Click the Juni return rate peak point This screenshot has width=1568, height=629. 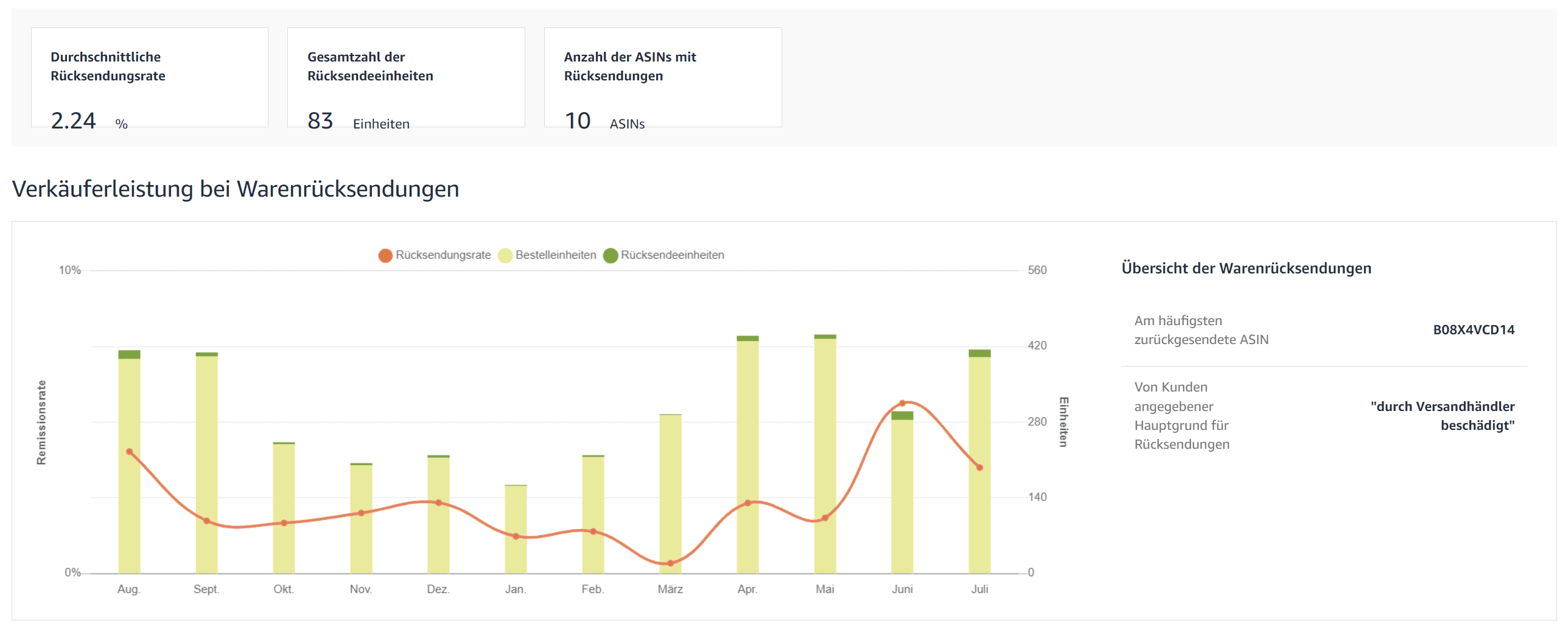(x=902, y=403)
